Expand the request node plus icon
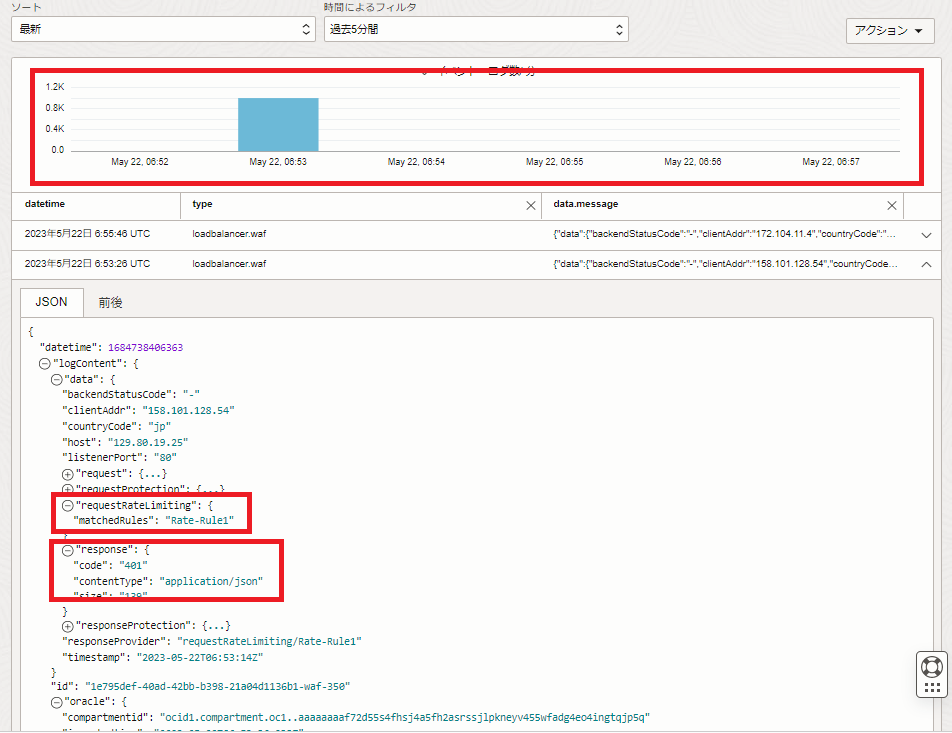This screenshot has width=952, height=733. (x=68, y=473)
